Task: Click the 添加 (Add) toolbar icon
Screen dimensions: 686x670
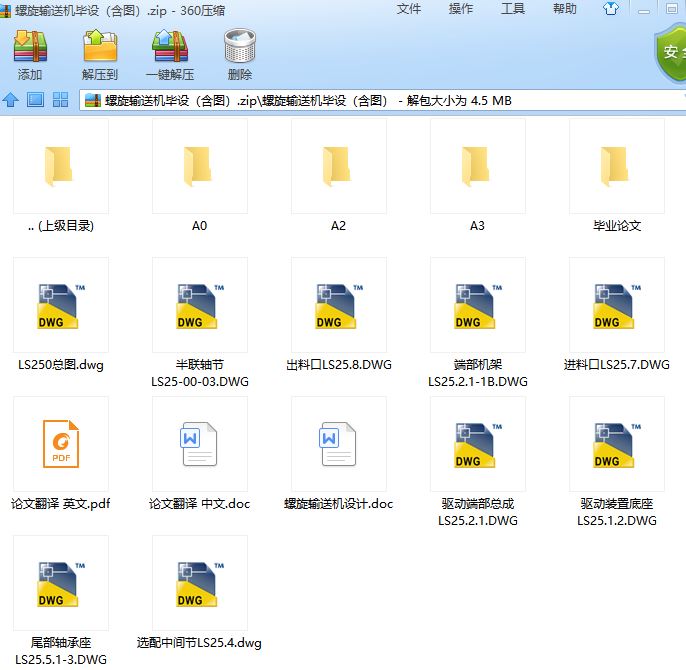Action: (30, 46)
